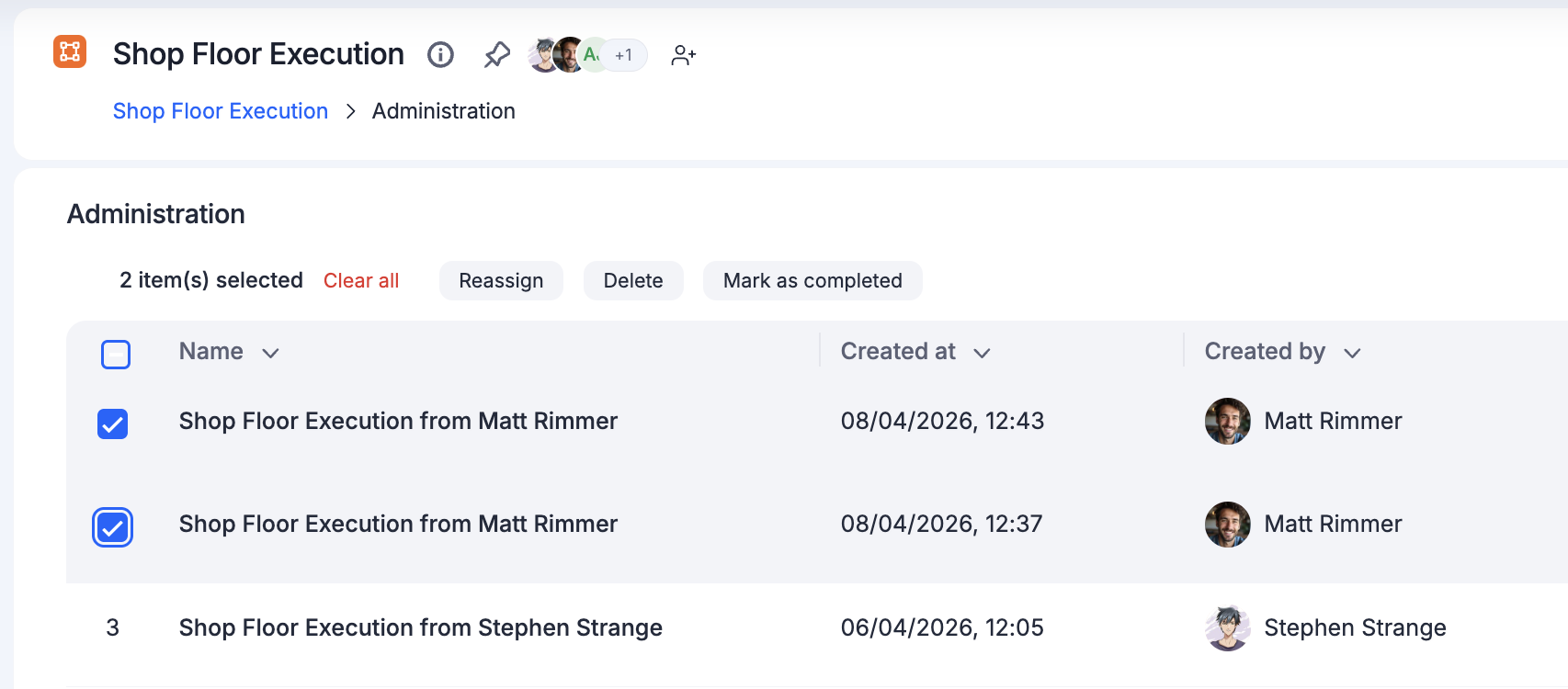Viewport: 1568px width, 689px height.
Task: Go to Shop Floor Execution breadcrumb link
Action: (x=221, y=111)
